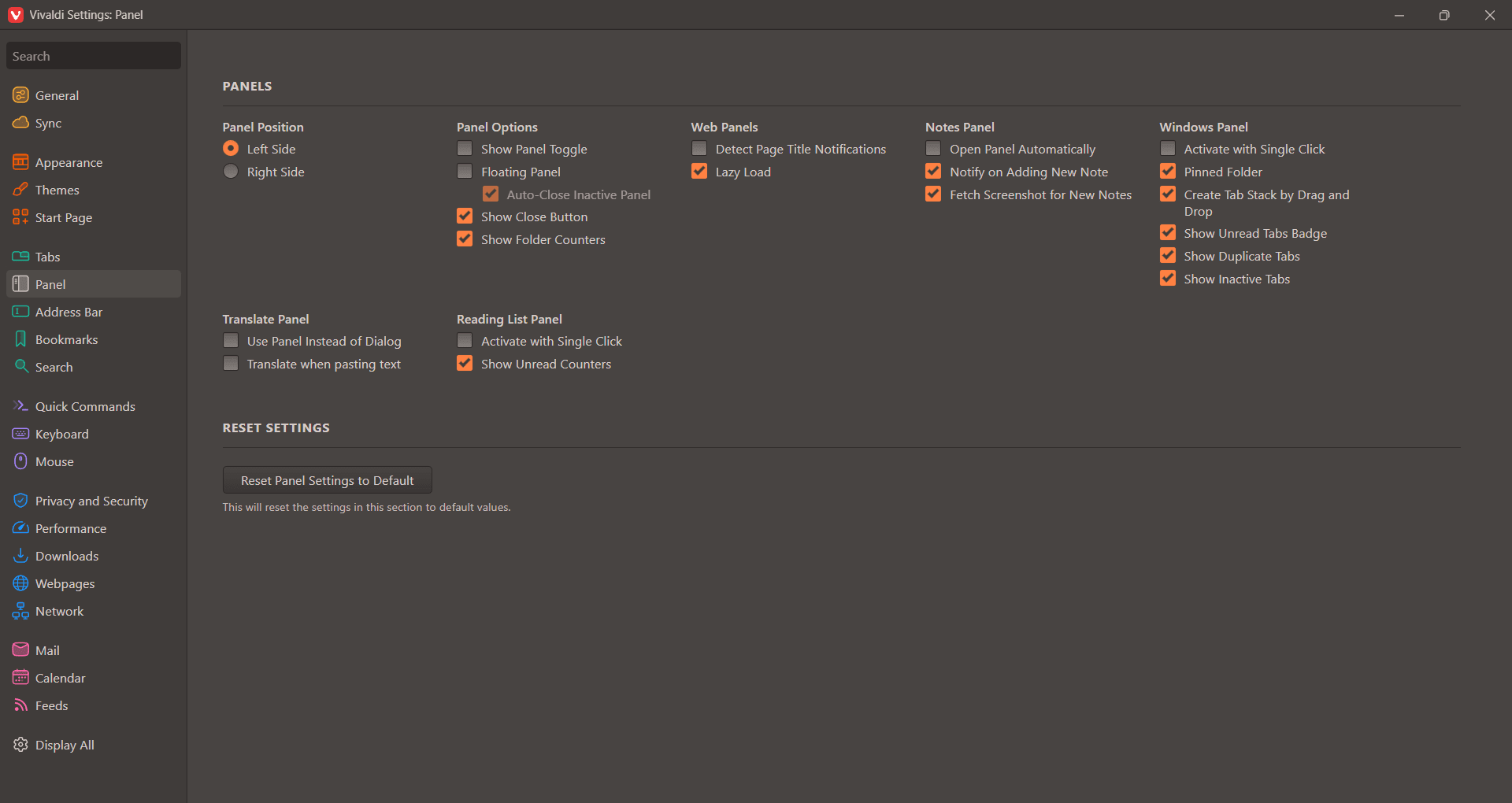Image resolution: width=1512 pixels, height=803 pixels.
Task: Open the Calendar icon in sidebar
Action: [20, 678]
